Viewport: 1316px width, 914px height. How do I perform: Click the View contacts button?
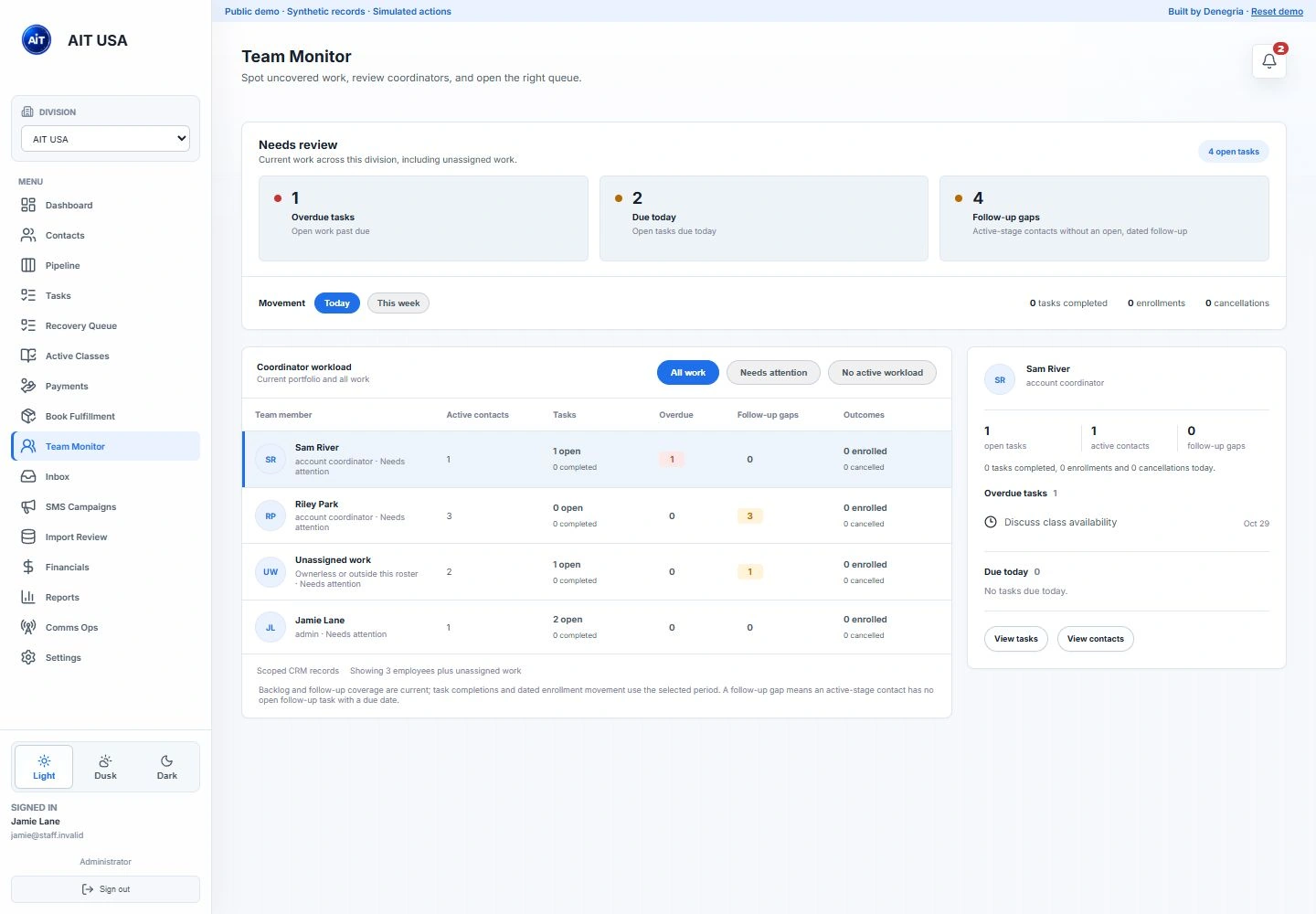coord(1096,639)
